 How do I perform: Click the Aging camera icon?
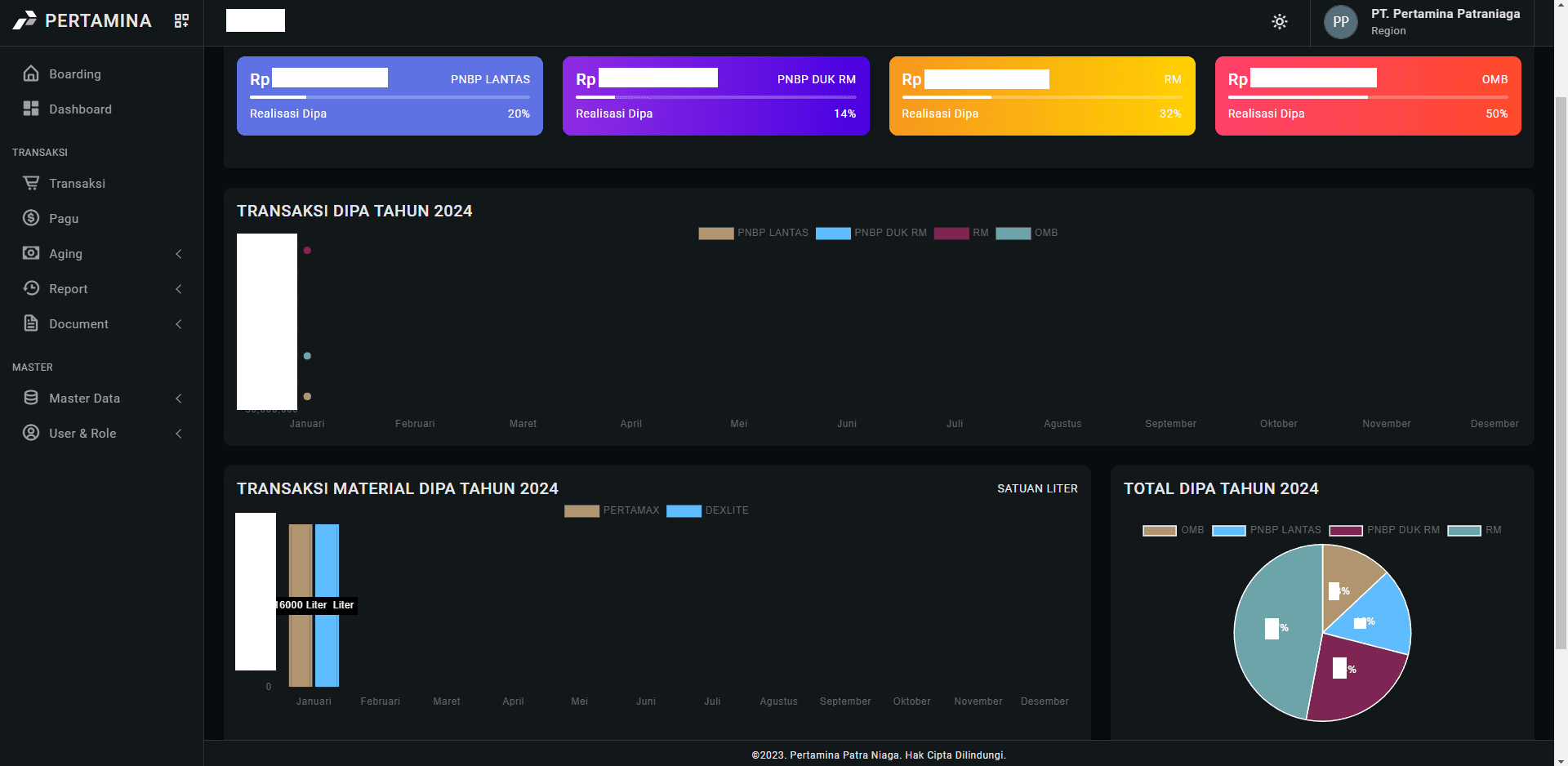pos(31,253)
